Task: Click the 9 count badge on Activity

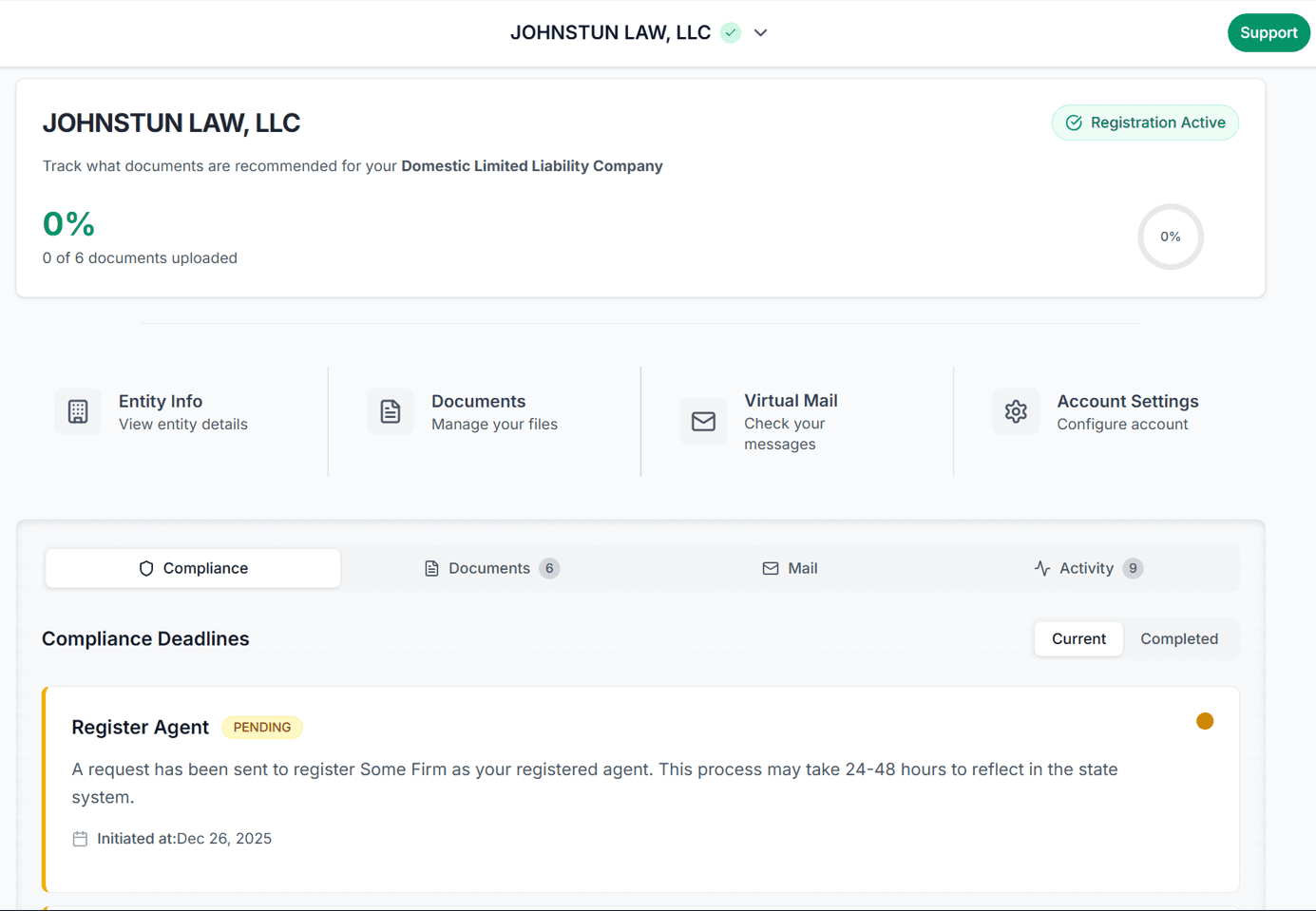Action: [x=1133, y=568]
